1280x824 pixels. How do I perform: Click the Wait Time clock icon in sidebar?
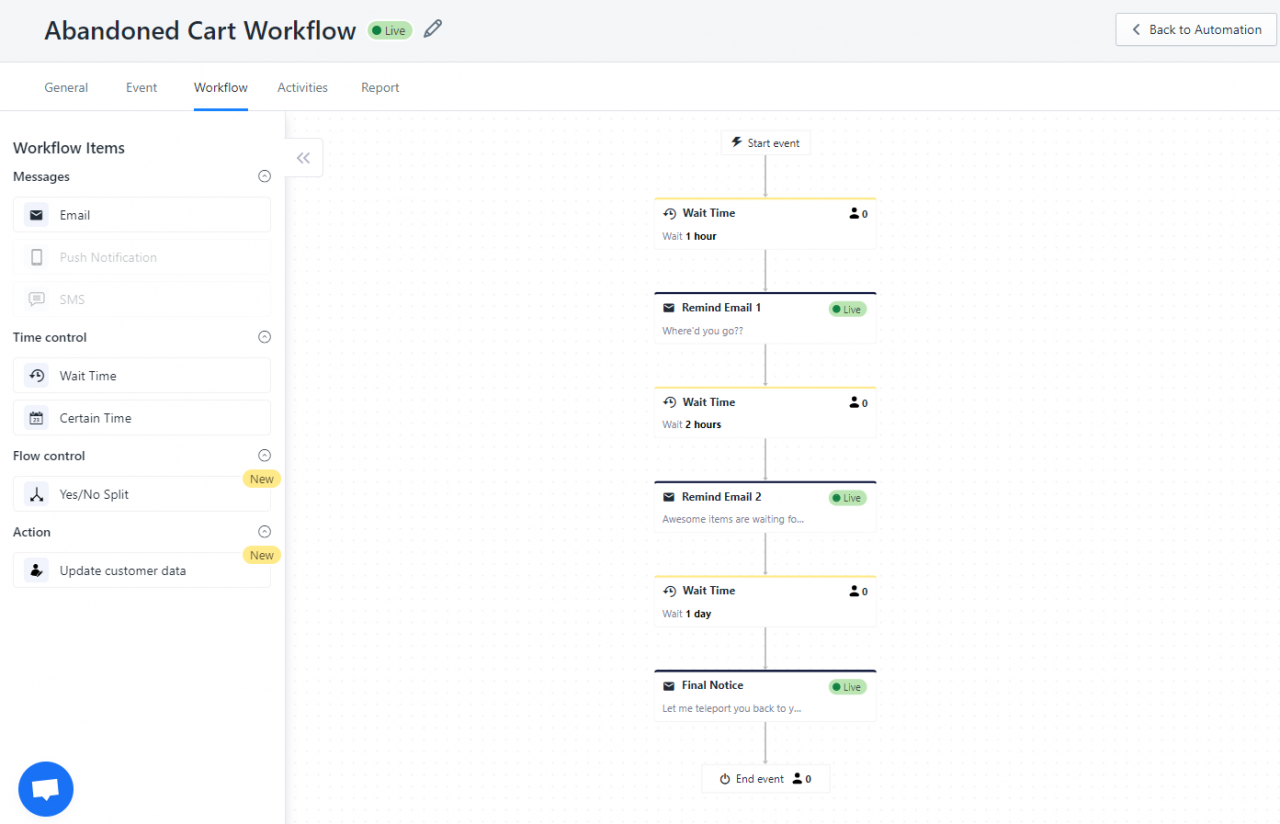37,376
